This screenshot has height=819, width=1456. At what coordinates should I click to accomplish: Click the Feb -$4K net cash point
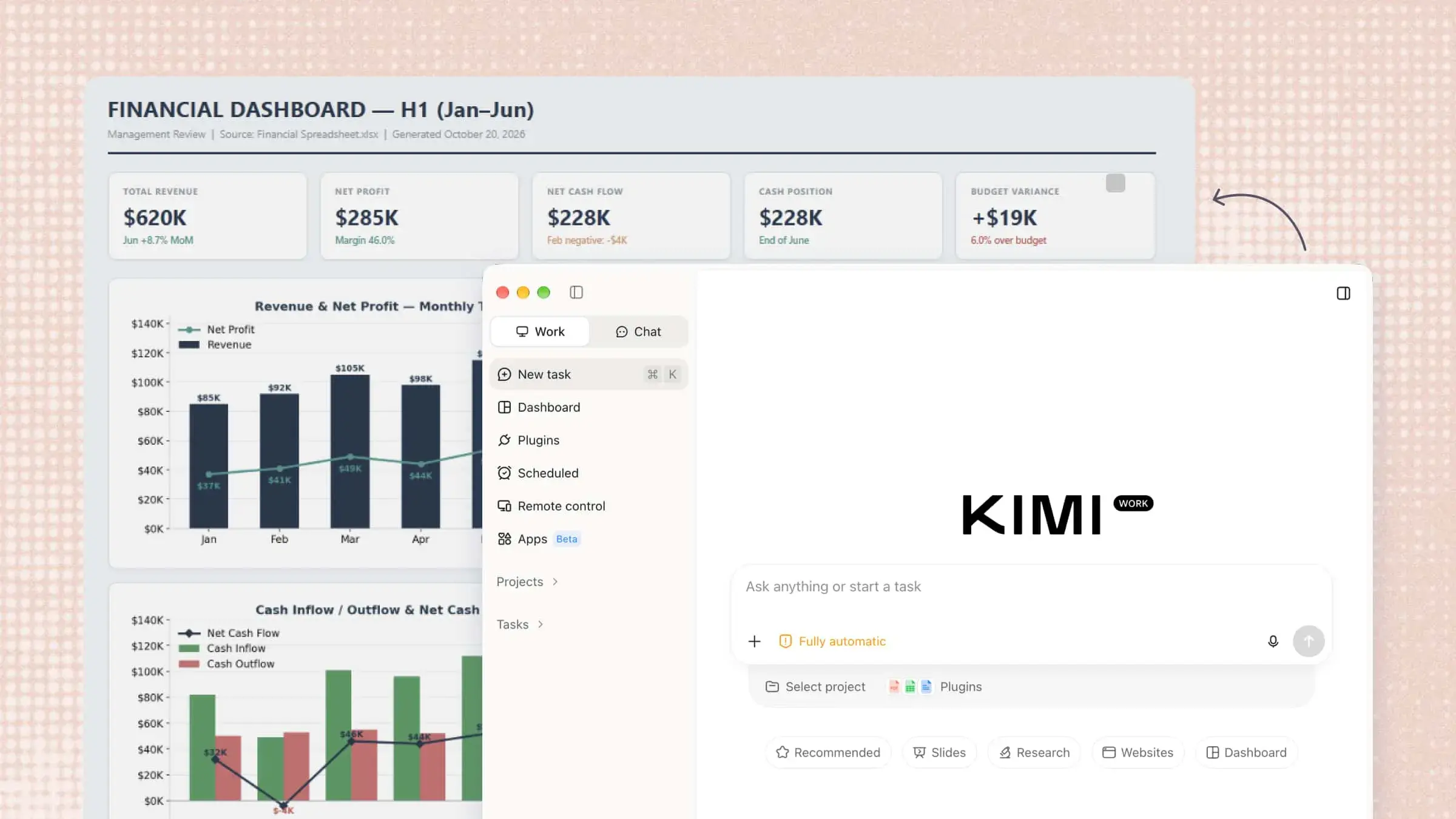tap(283, 806)
